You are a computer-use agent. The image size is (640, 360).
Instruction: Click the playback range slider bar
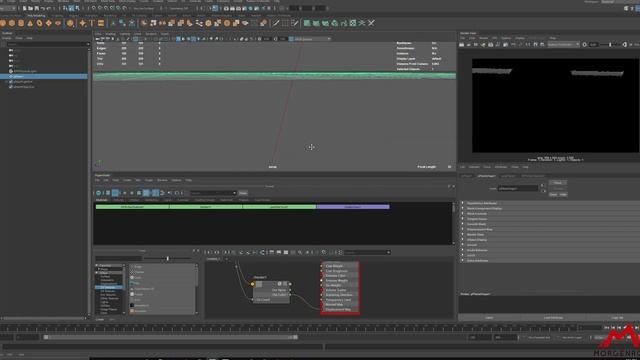click(171, 338)
